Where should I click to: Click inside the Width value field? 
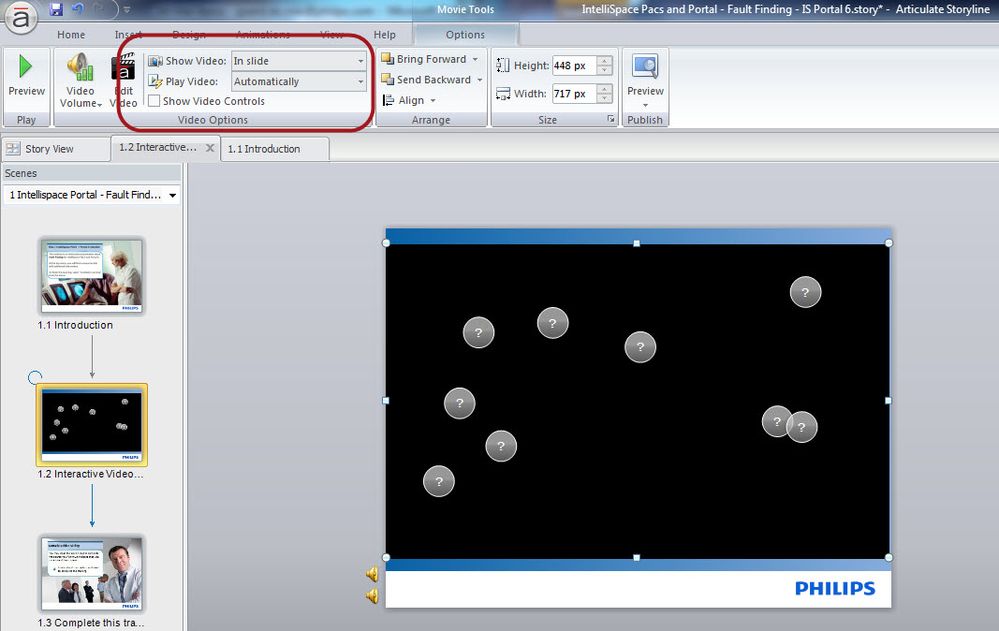click(x=573, y=93)
